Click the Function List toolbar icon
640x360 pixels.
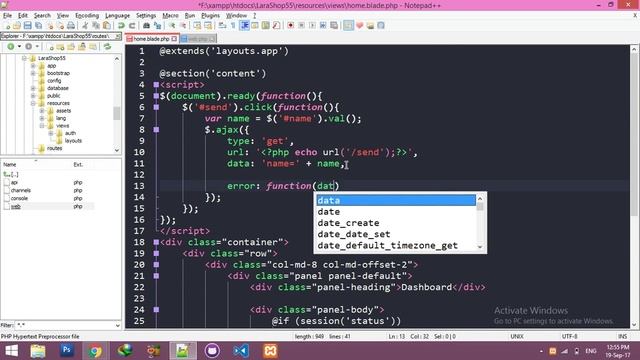click(276, 26)
